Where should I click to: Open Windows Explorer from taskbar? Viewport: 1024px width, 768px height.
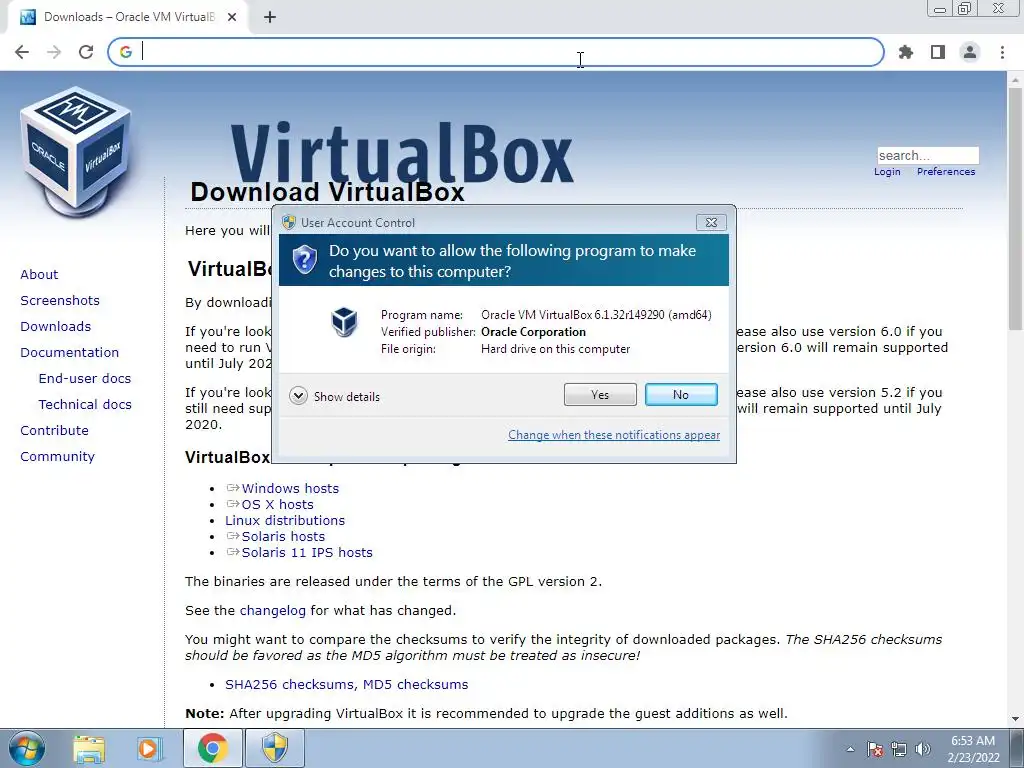89,748
